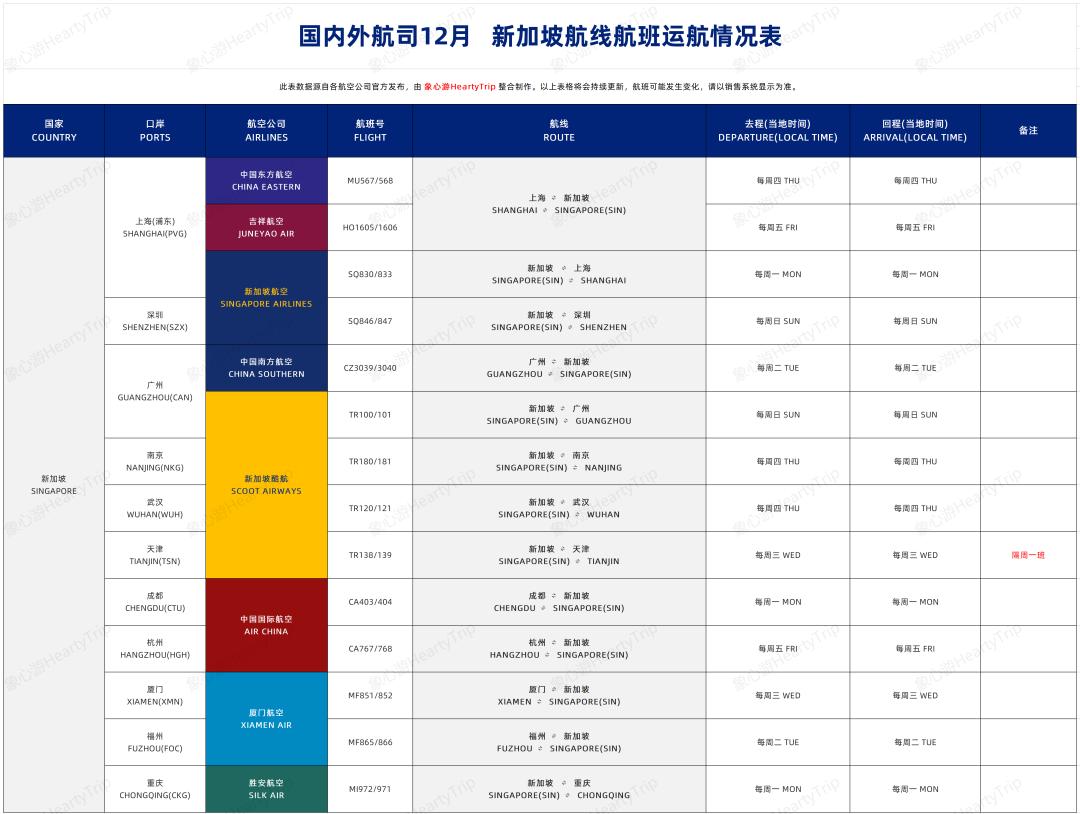This screenshot has height=814, width=1080.
Task: Click the yellow SCOOT AIRWAYS airline block
Action: 265,484
